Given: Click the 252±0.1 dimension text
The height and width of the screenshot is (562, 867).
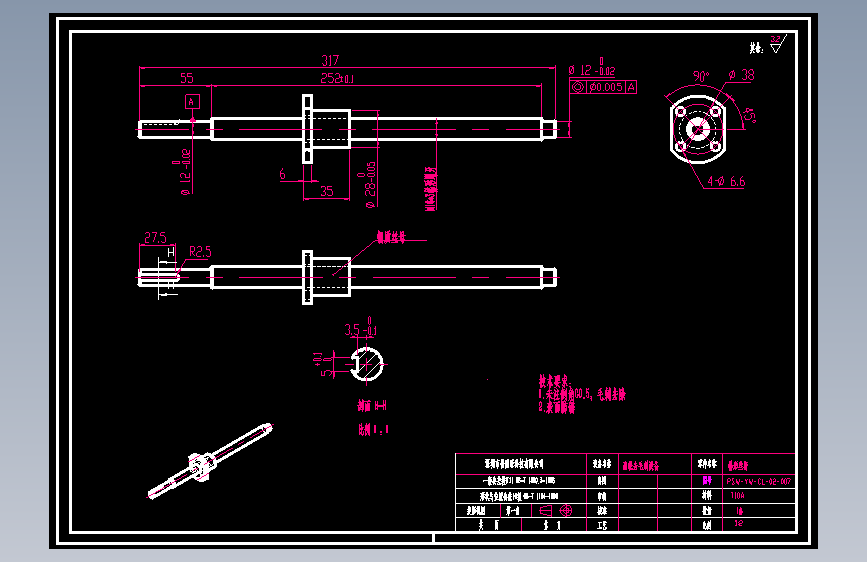Looking at the screenshot, I should click(x=337, y=79).
